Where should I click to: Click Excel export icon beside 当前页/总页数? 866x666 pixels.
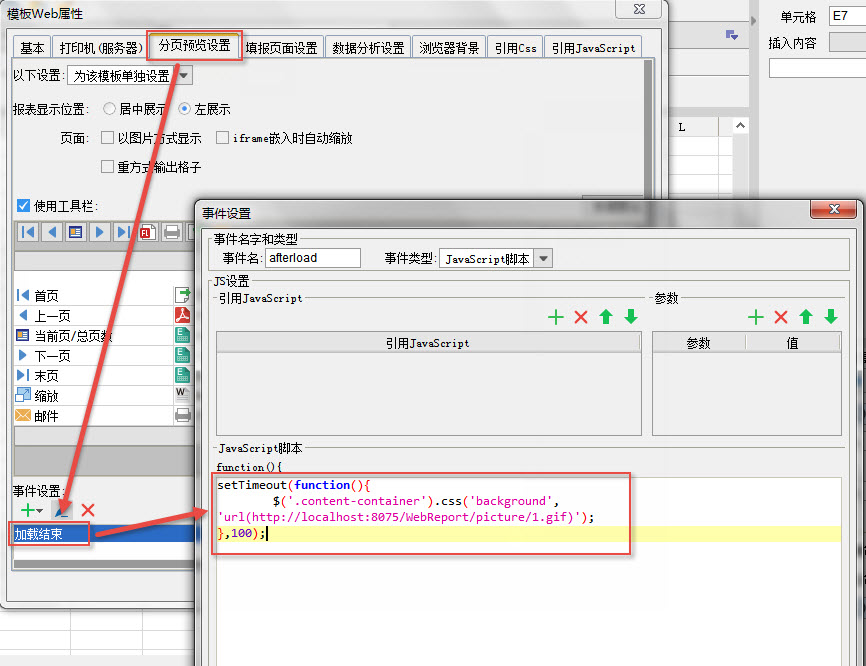coord(183,335)
